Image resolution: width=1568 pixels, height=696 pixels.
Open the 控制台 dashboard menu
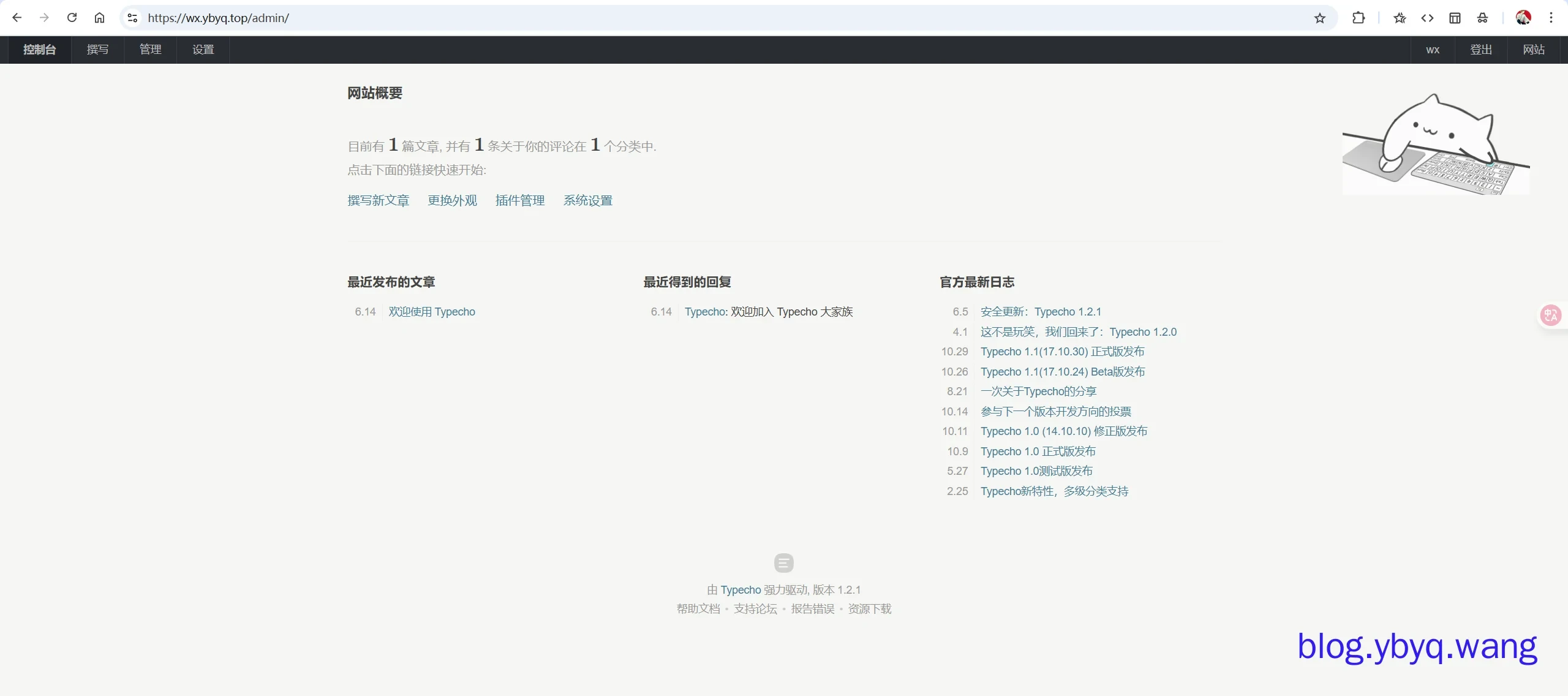[40, 50]
